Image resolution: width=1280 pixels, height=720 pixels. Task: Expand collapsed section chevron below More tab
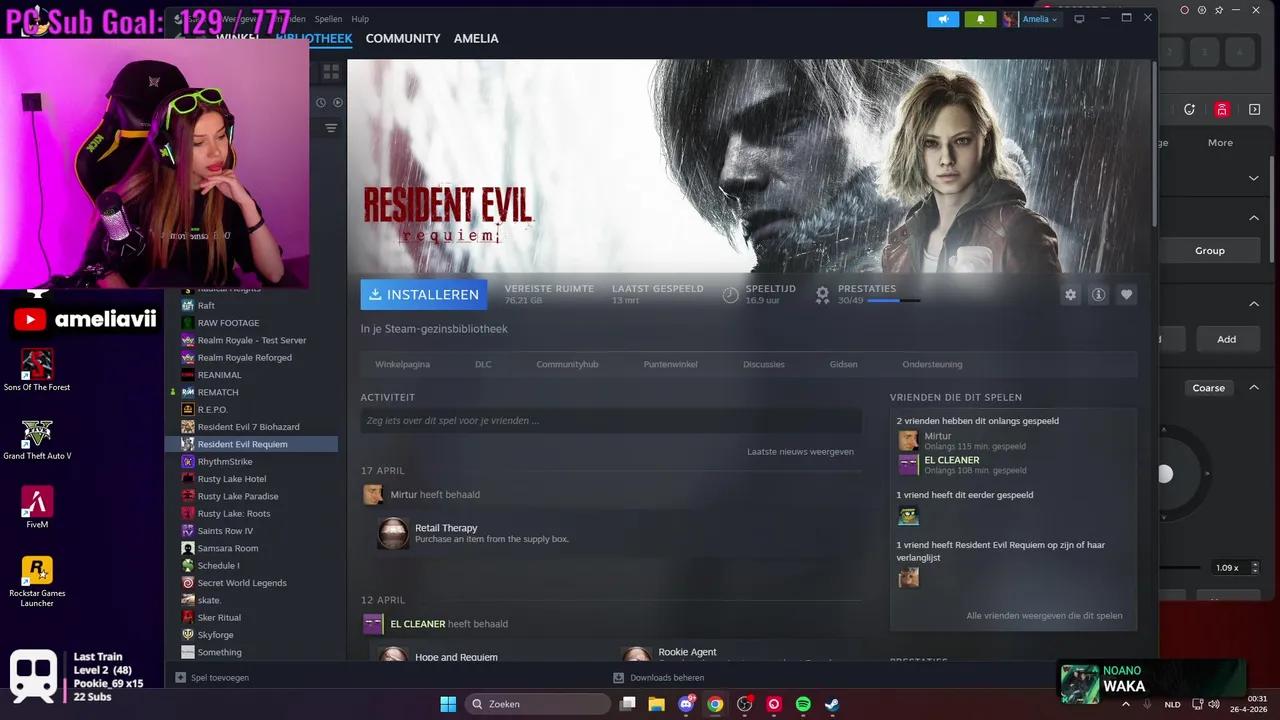[1254, 178]
